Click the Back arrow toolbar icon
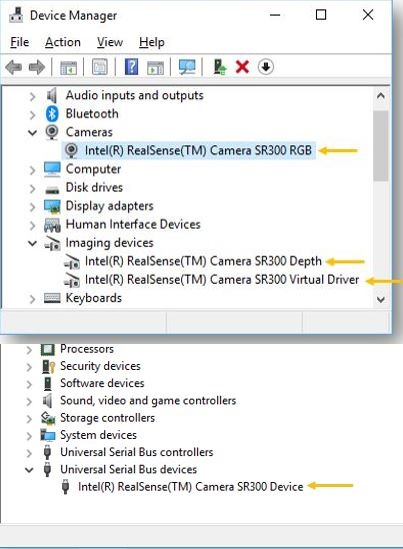This screenshot has height=549, width=403. pos(14,67)
